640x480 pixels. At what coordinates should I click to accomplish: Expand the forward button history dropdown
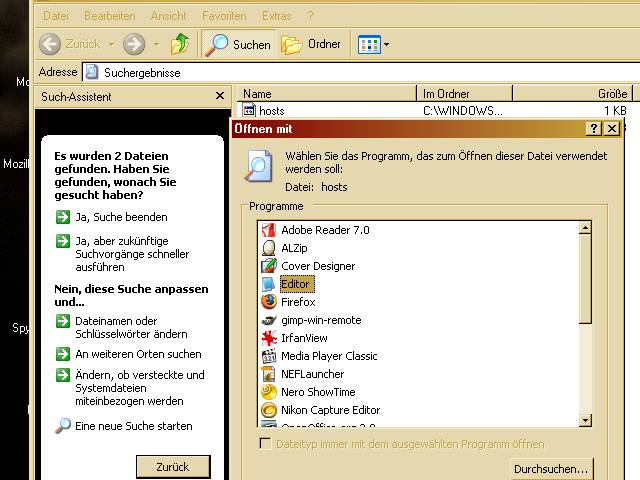(x=156, y=44)
